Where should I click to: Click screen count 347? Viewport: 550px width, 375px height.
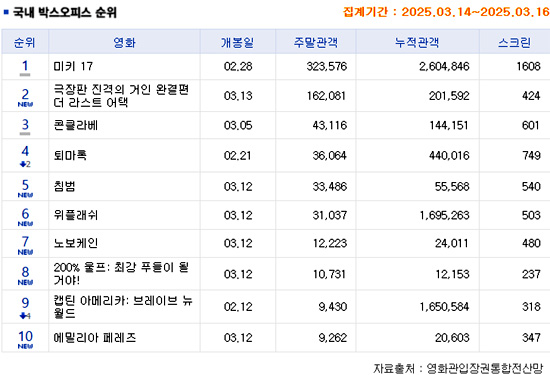pos(531,337)
